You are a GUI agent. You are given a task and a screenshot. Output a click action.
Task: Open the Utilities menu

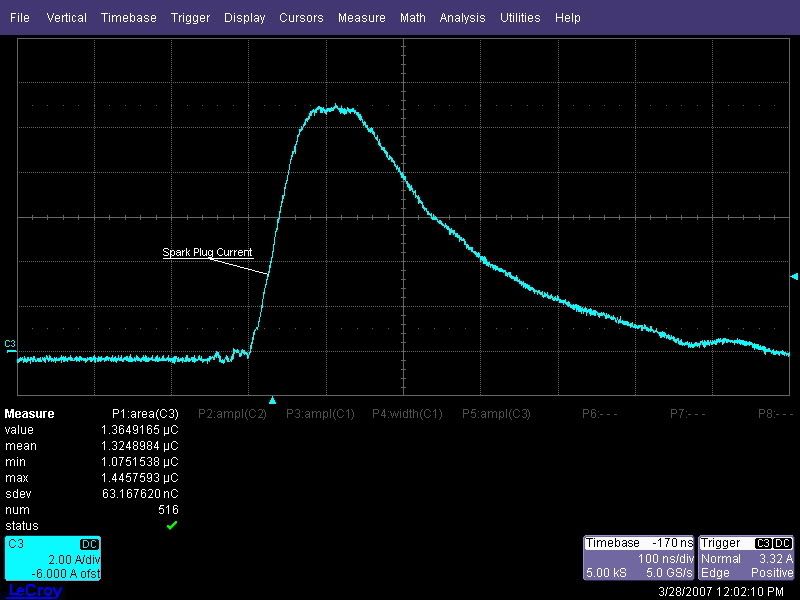click(x=520, y=18)
